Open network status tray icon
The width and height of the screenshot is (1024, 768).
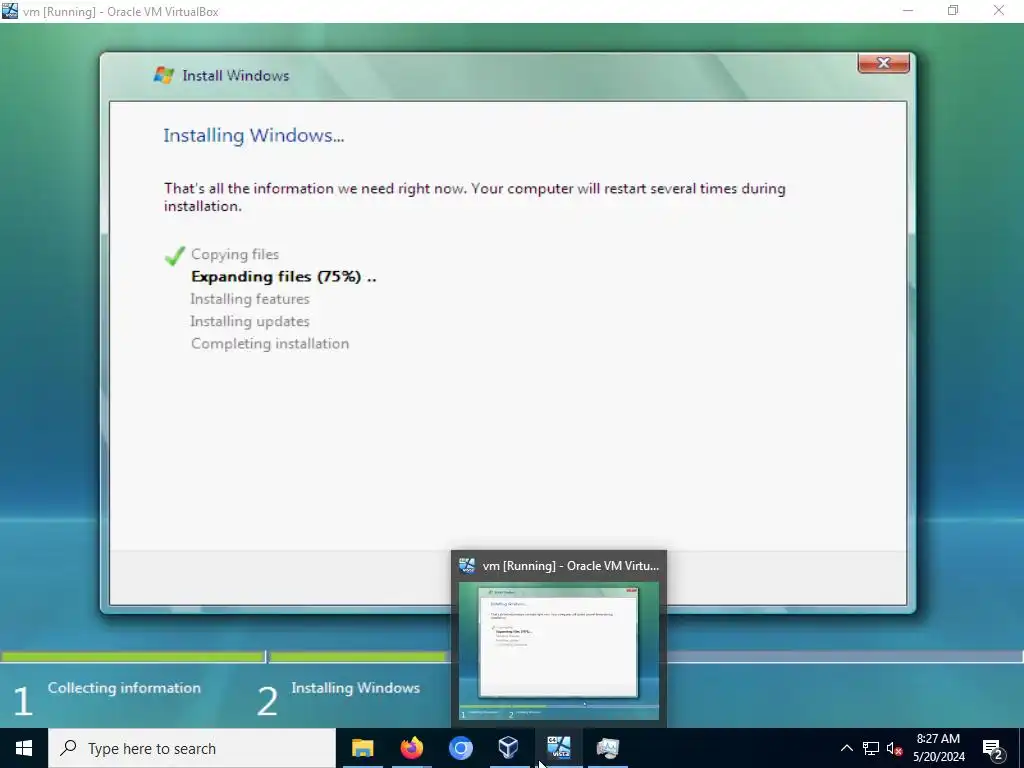click(x=871, y=748)
